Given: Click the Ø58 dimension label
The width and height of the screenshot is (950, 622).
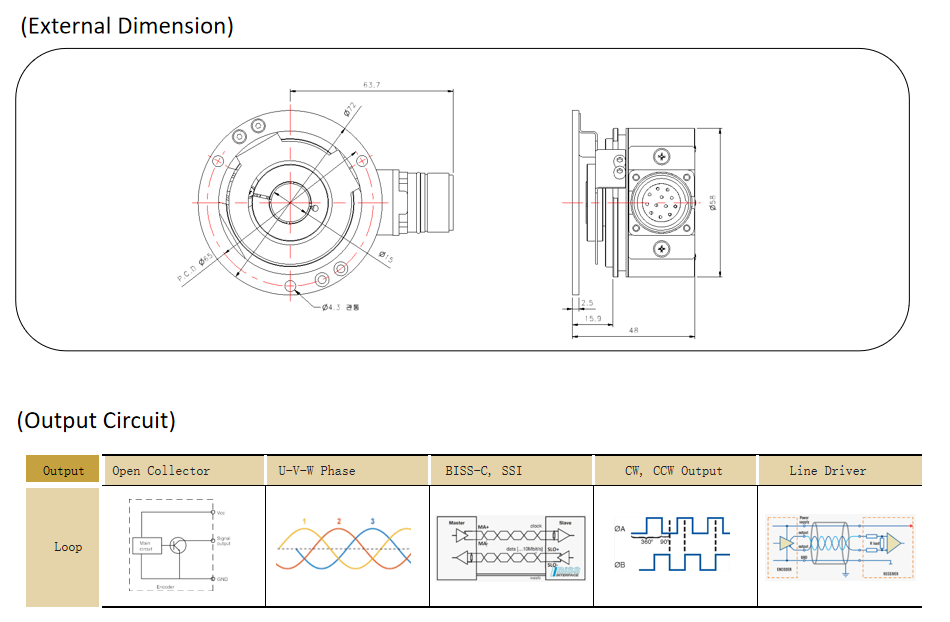Looking at the screenshot, I should (x=712, y=202).
